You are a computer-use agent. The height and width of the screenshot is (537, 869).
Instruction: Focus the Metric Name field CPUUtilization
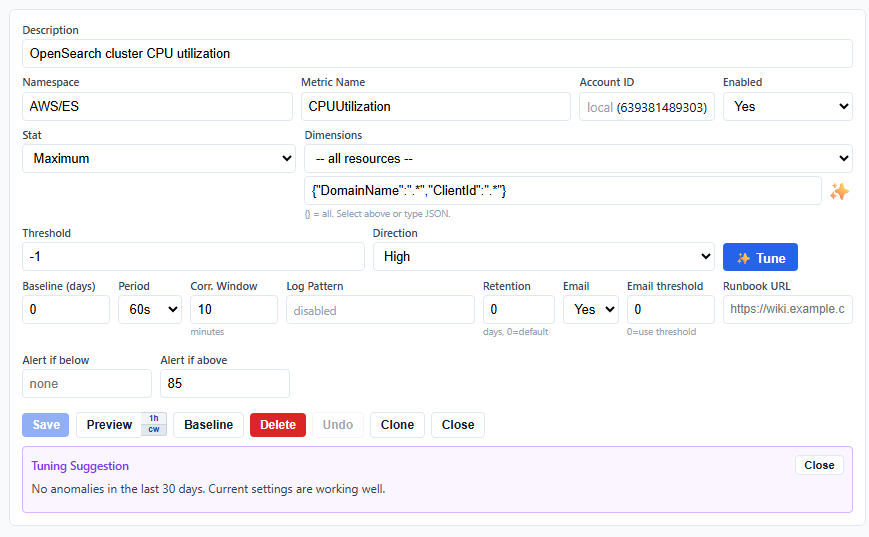point(436,106)
